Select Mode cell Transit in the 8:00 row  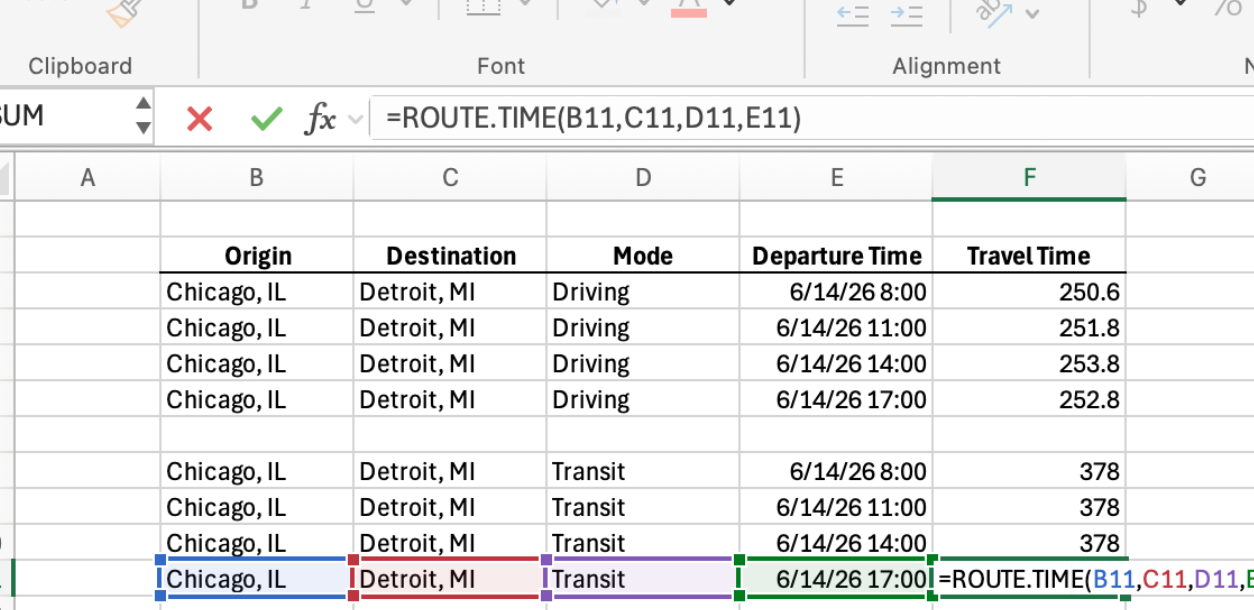point(643,471)
